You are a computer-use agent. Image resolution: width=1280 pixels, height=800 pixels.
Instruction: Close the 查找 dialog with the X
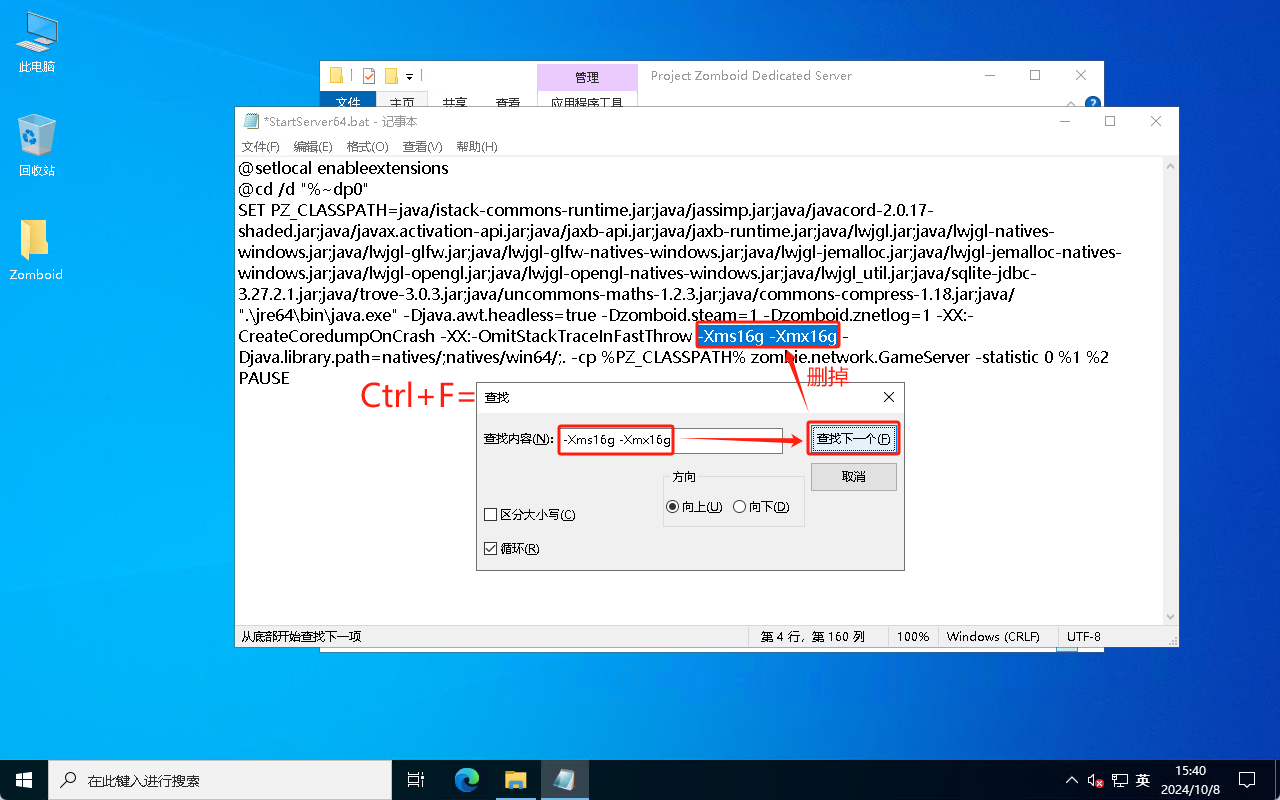(x=888, y=397)
